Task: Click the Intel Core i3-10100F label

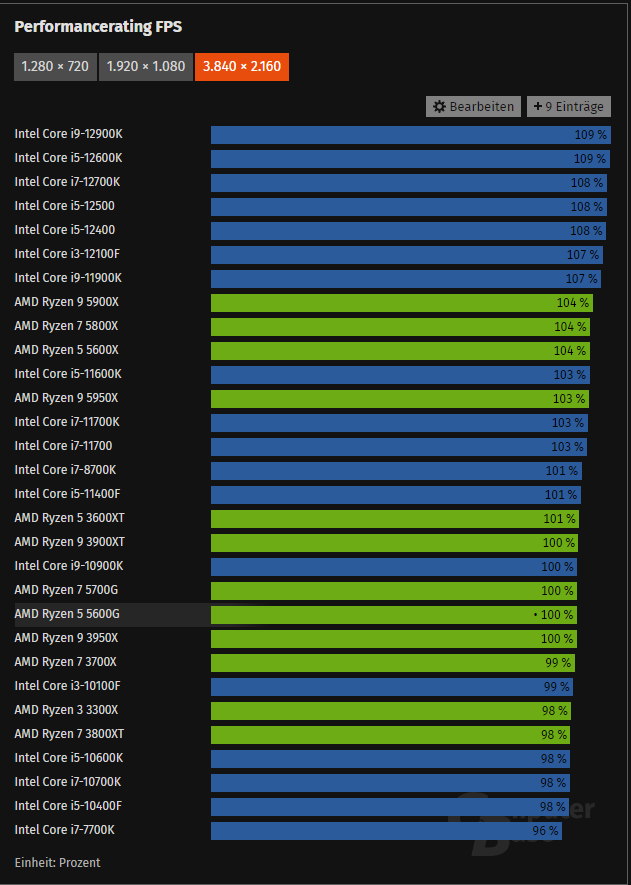Action: (x=67, y=686)
